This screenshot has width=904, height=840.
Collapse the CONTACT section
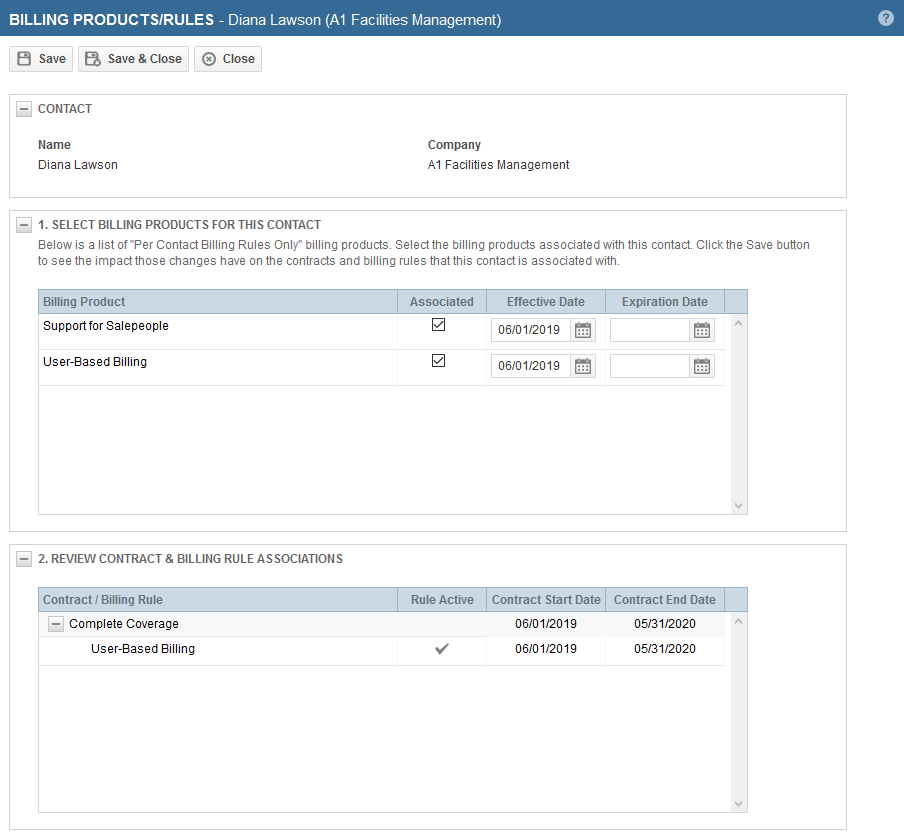(x=23, y=108)
